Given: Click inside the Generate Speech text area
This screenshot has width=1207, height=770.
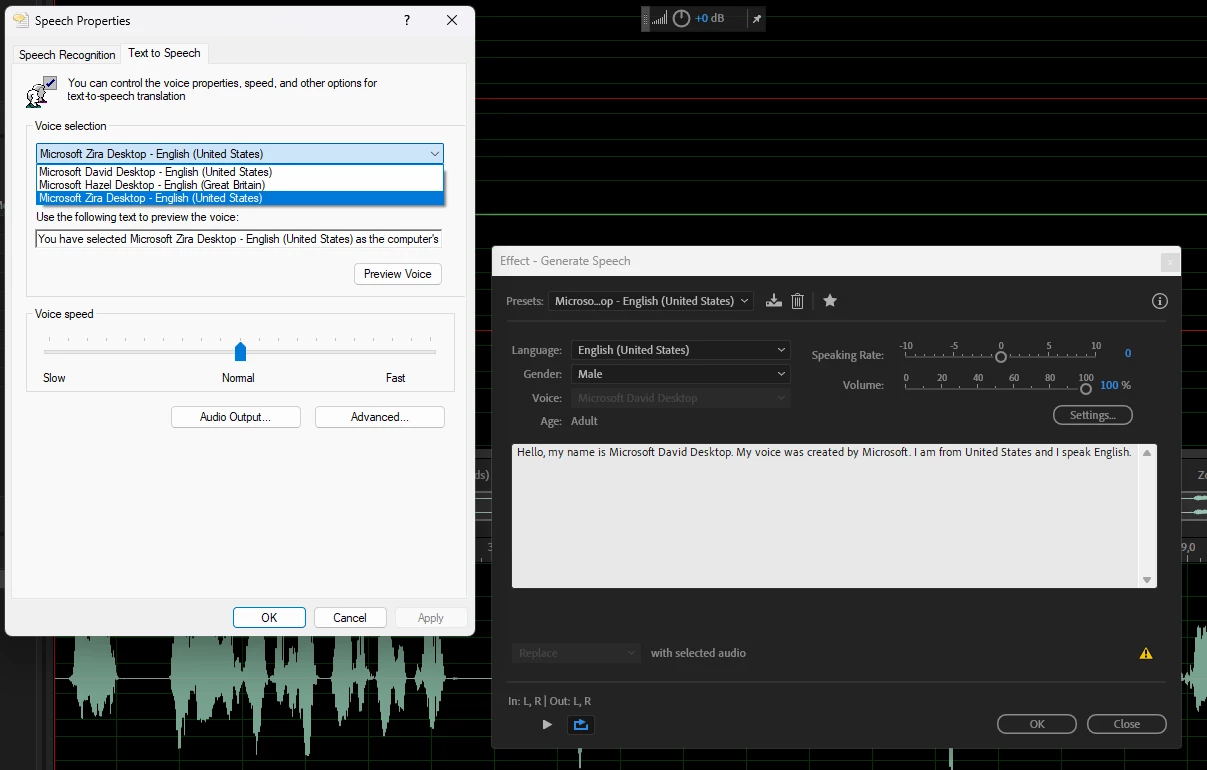Looking at the screenshot, I should tap(826, 516).
